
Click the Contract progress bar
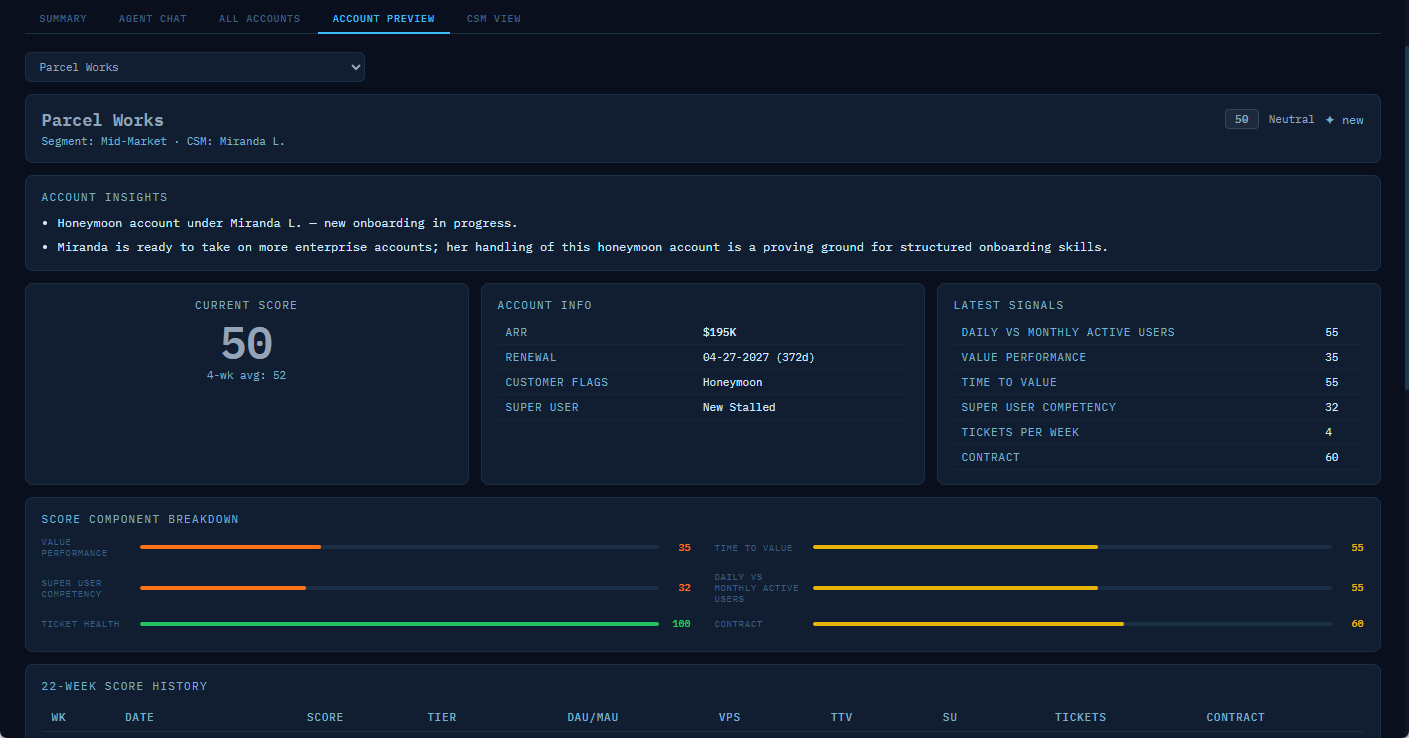tap(1072, 624)
